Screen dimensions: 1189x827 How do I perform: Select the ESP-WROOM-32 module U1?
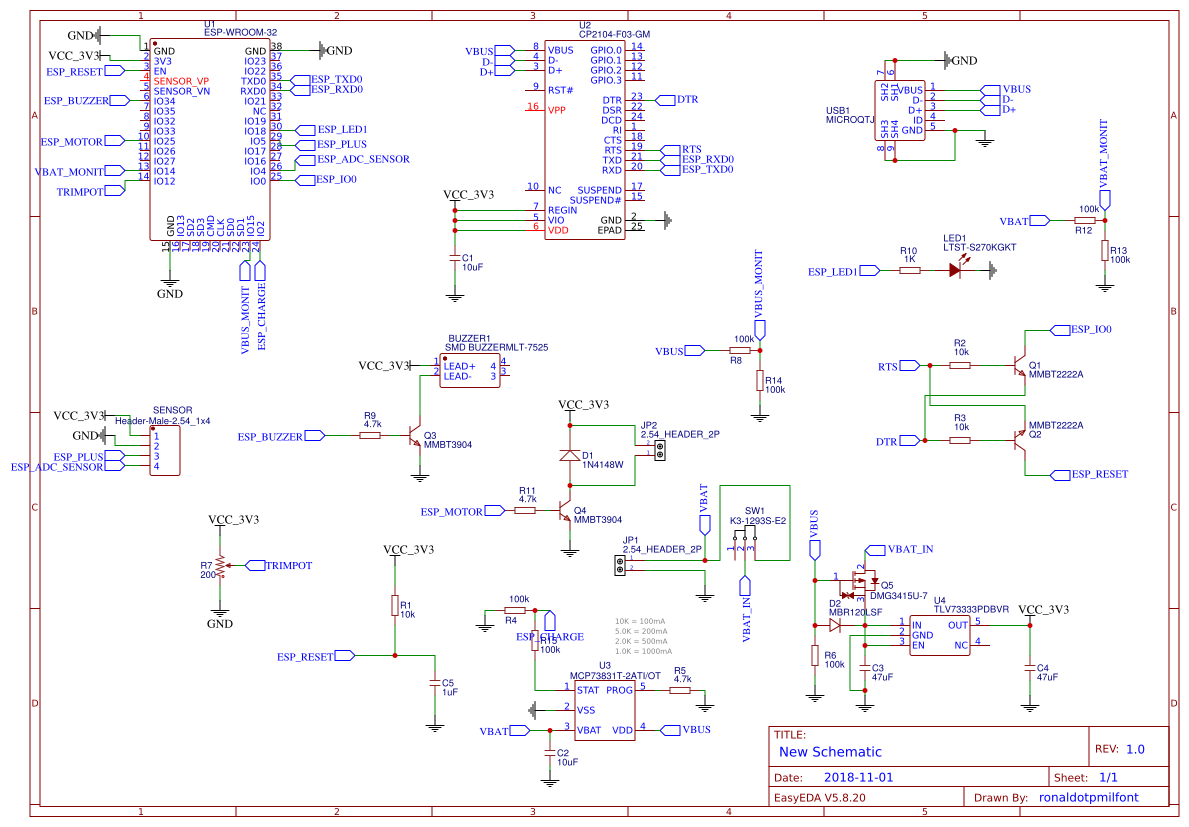click(208, 140)
